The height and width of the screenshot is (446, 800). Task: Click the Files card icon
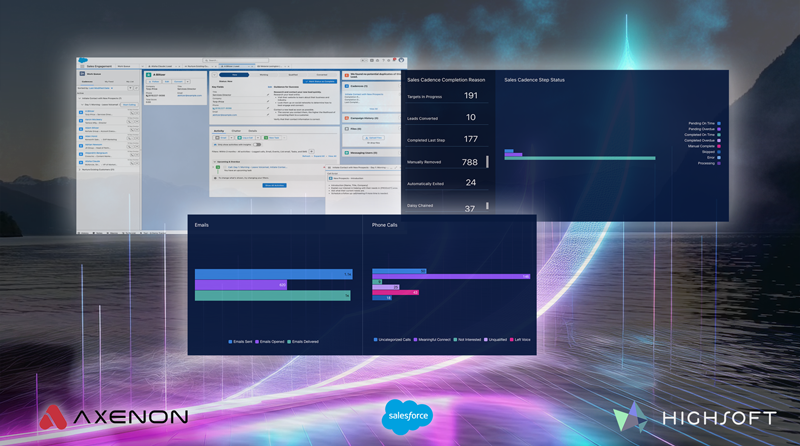tap(346, 129)
